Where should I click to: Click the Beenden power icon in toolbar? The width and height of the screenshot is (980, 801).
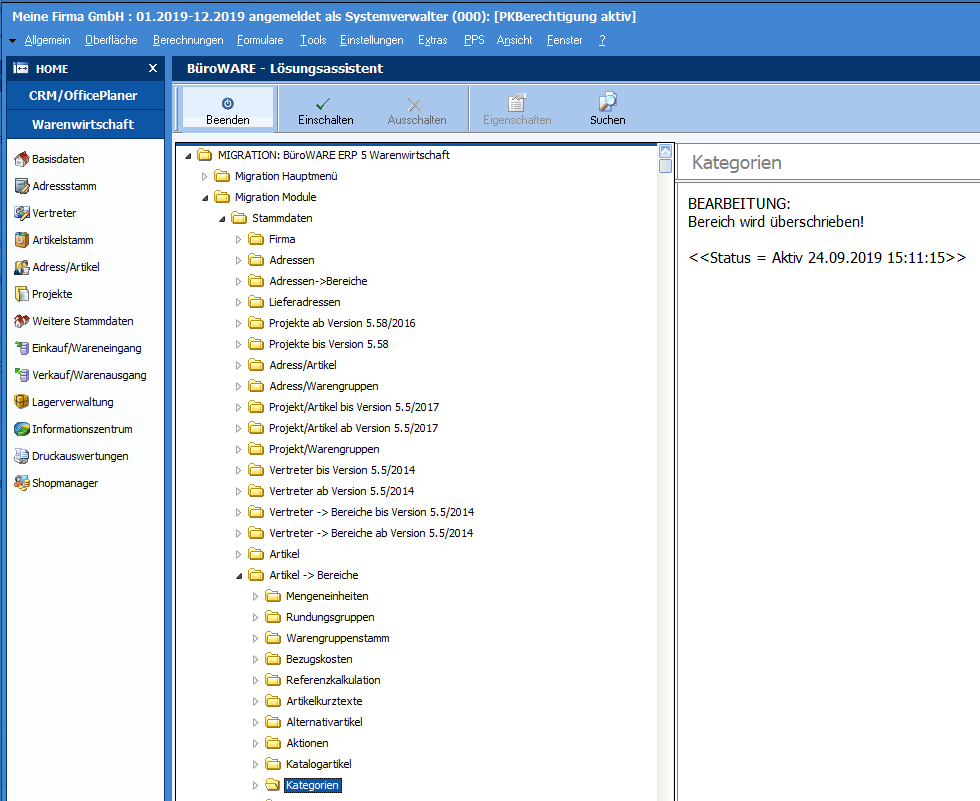(x=227, y=103)
